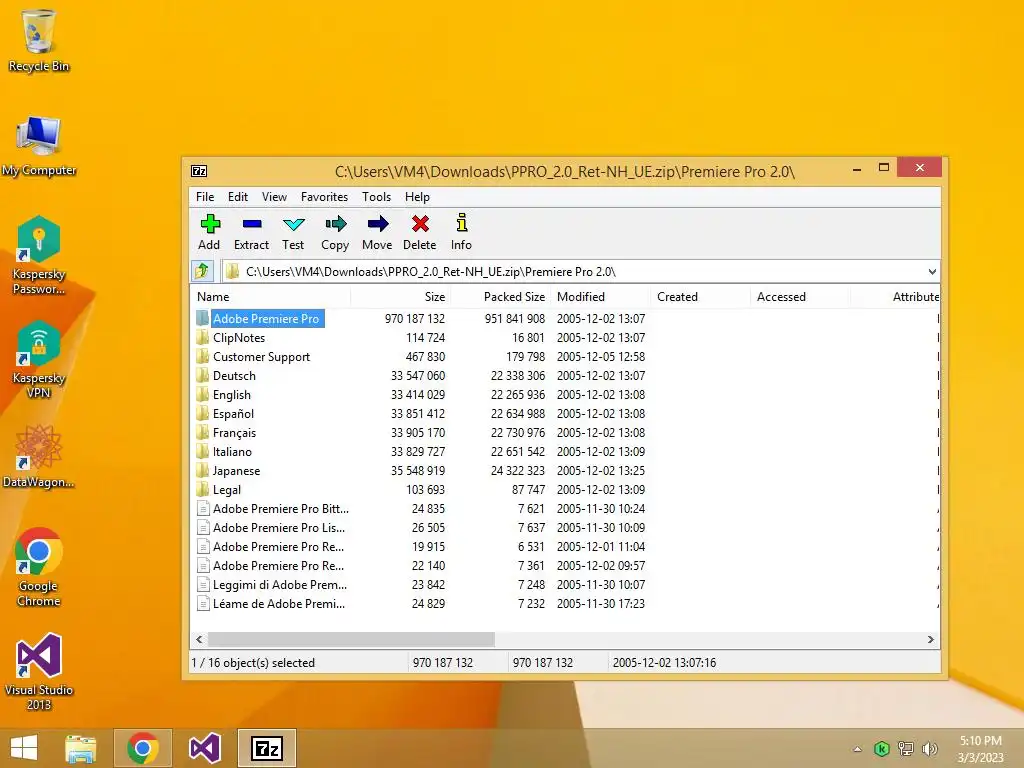Open the Info toolbar button

[461, 232]
